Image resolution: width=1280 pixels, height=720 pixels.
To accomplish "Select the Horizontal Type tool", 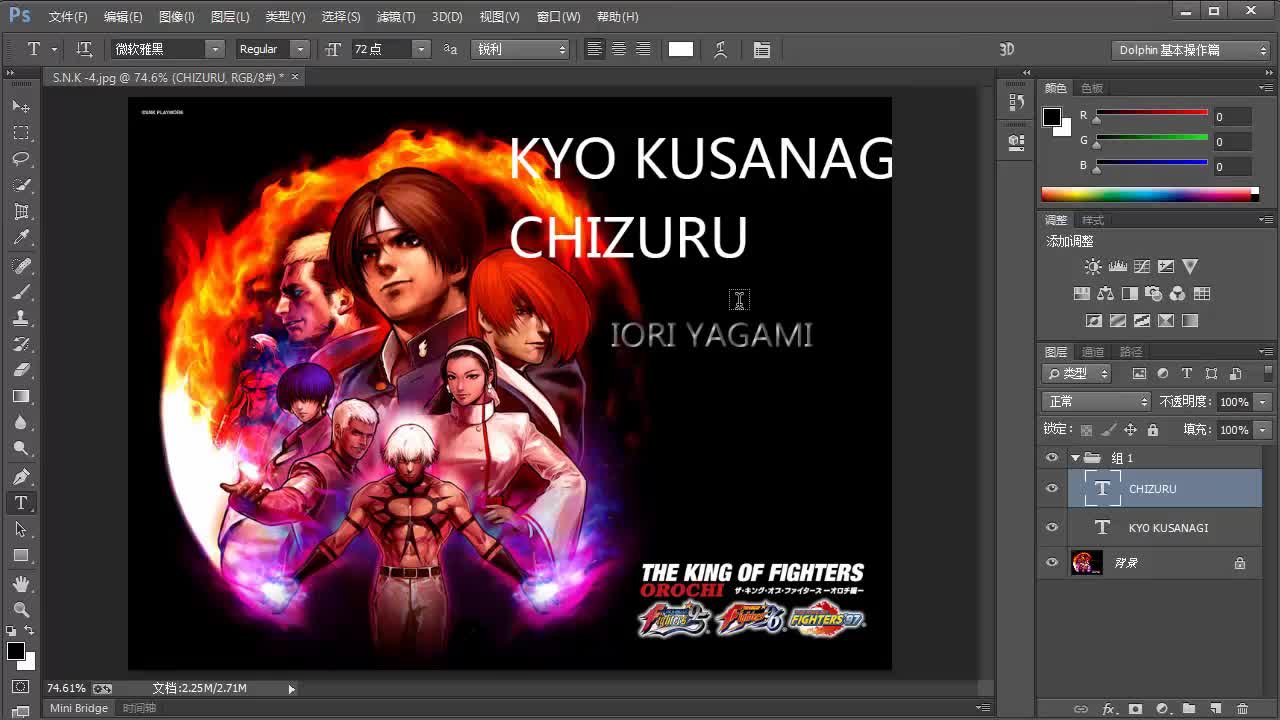I will [20, 503].
